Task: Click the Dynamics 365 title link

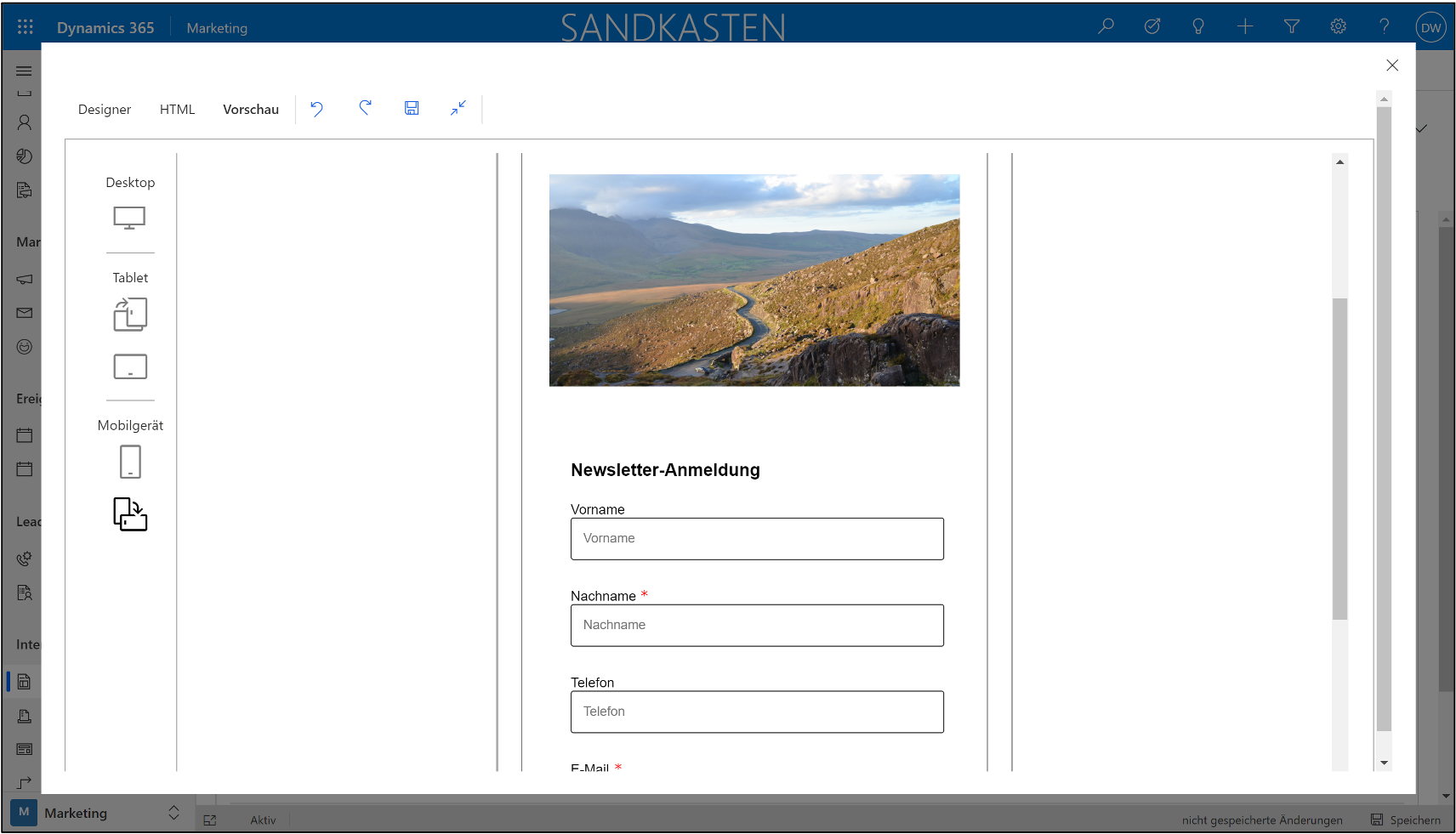Action: click(105, 27)
